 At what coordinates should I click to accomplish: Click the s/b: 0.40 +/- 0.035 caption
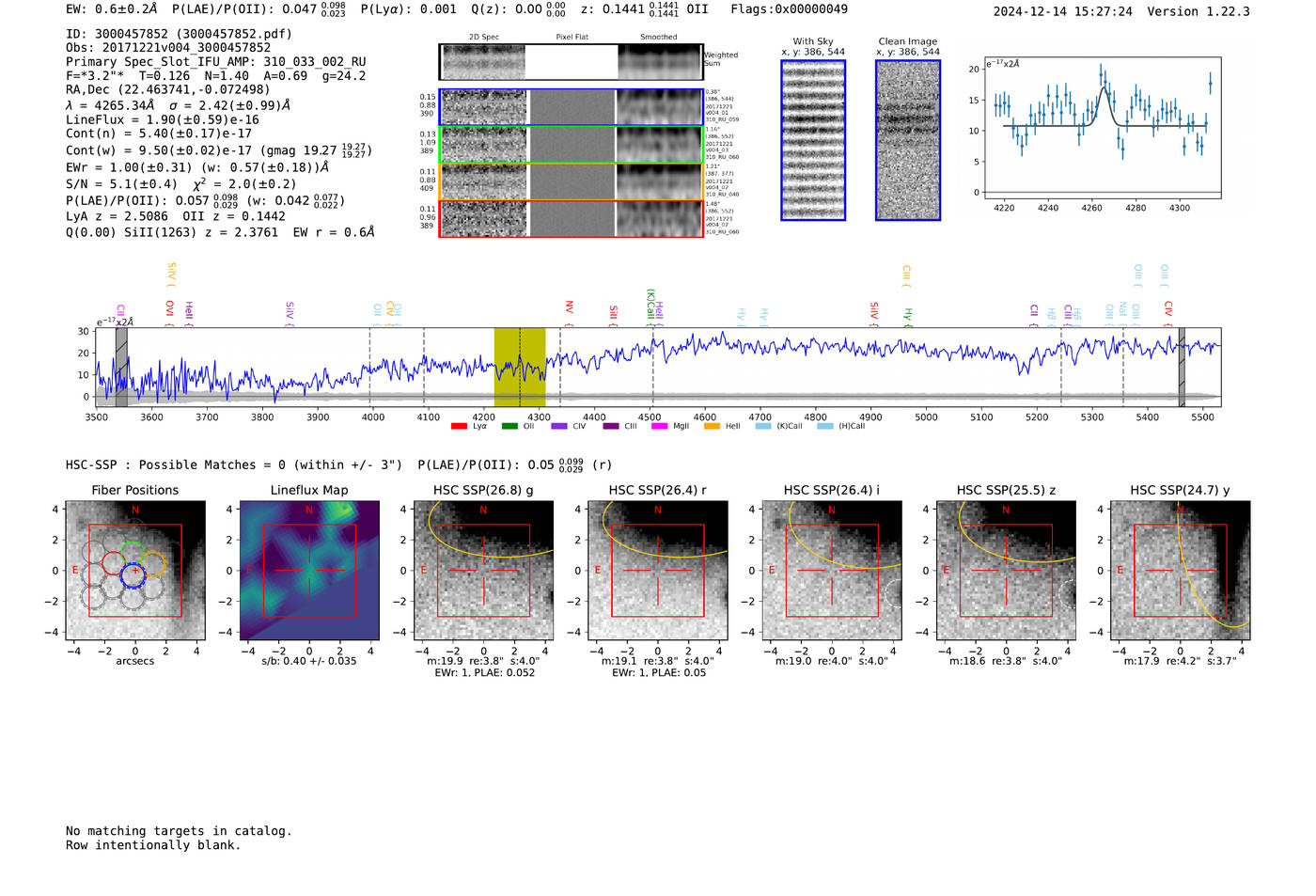(309, 661)
